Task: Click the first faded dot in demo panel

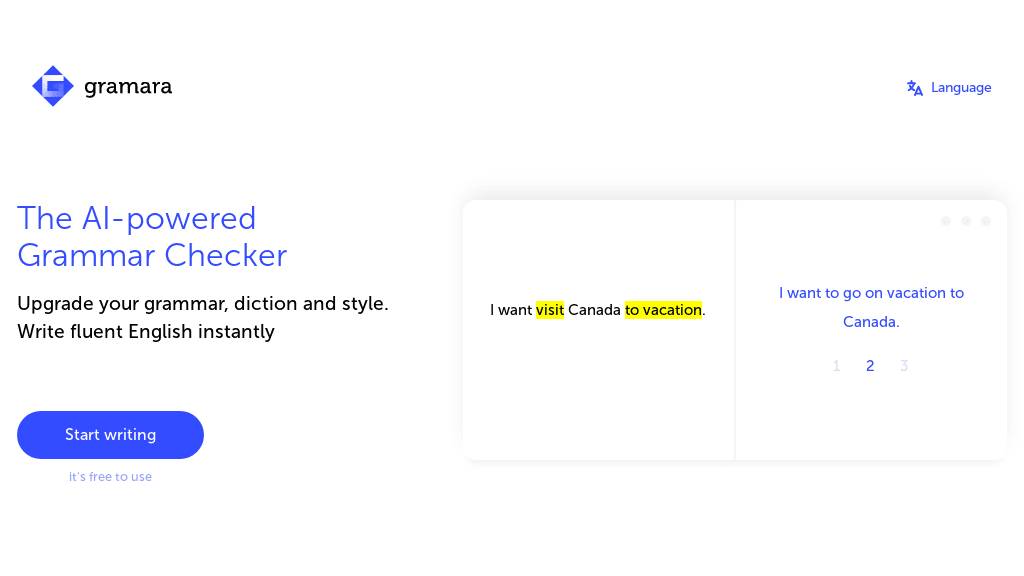Action: coord(946,221)
